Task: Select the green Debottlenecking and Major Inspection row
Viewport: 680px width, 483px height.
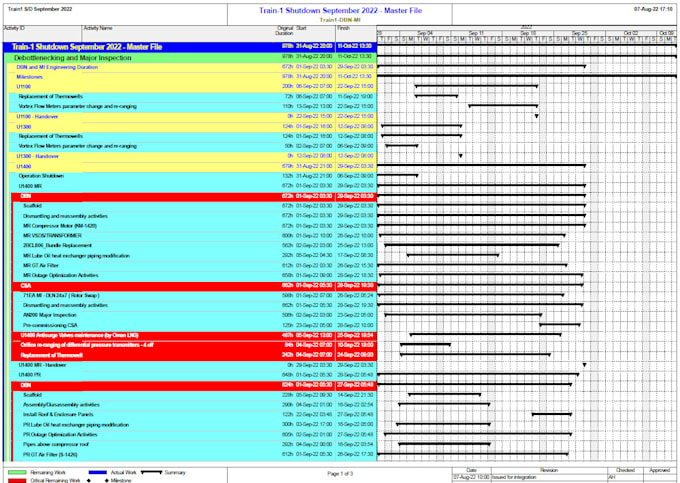Action: 190,58
